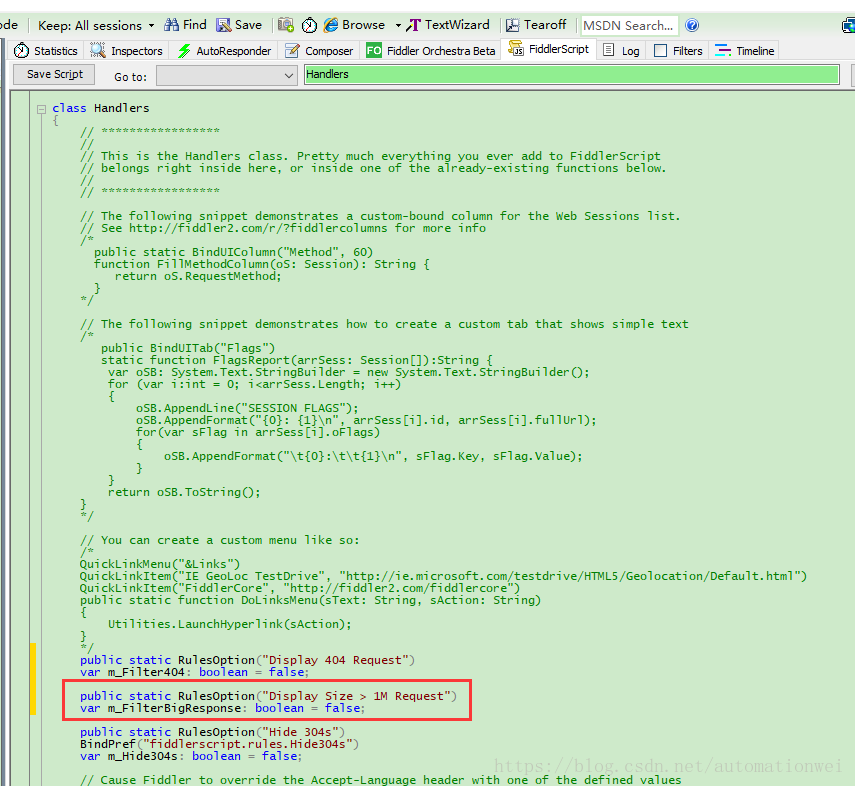
Task: Collapse the class Handlers code block
Action: pyautogui.click(x=41, y=109)
